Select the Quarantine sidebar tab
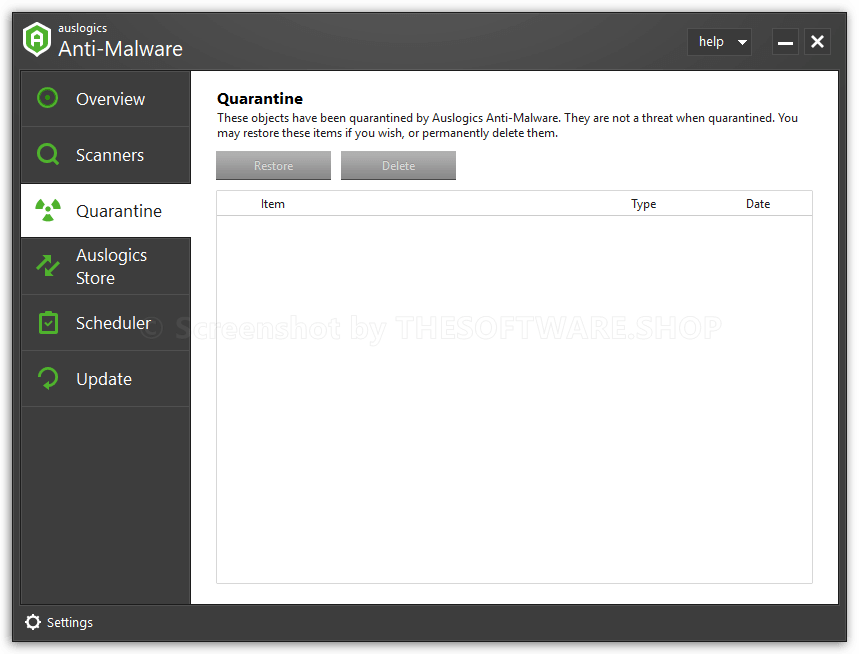 coord(106,211)
